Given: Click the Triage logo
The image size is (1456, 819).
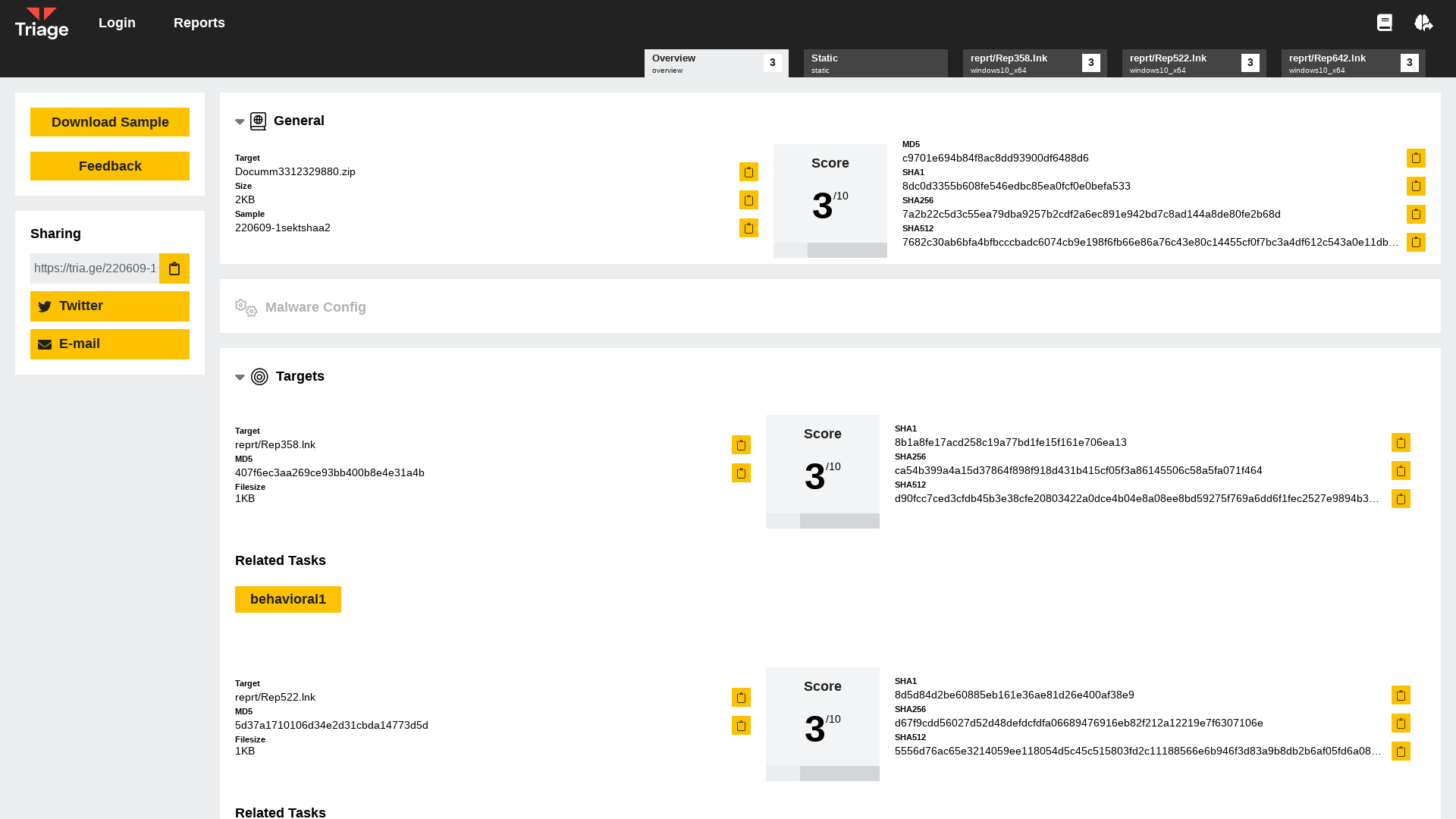Looking at the screenshot, I should coord(42,23).
